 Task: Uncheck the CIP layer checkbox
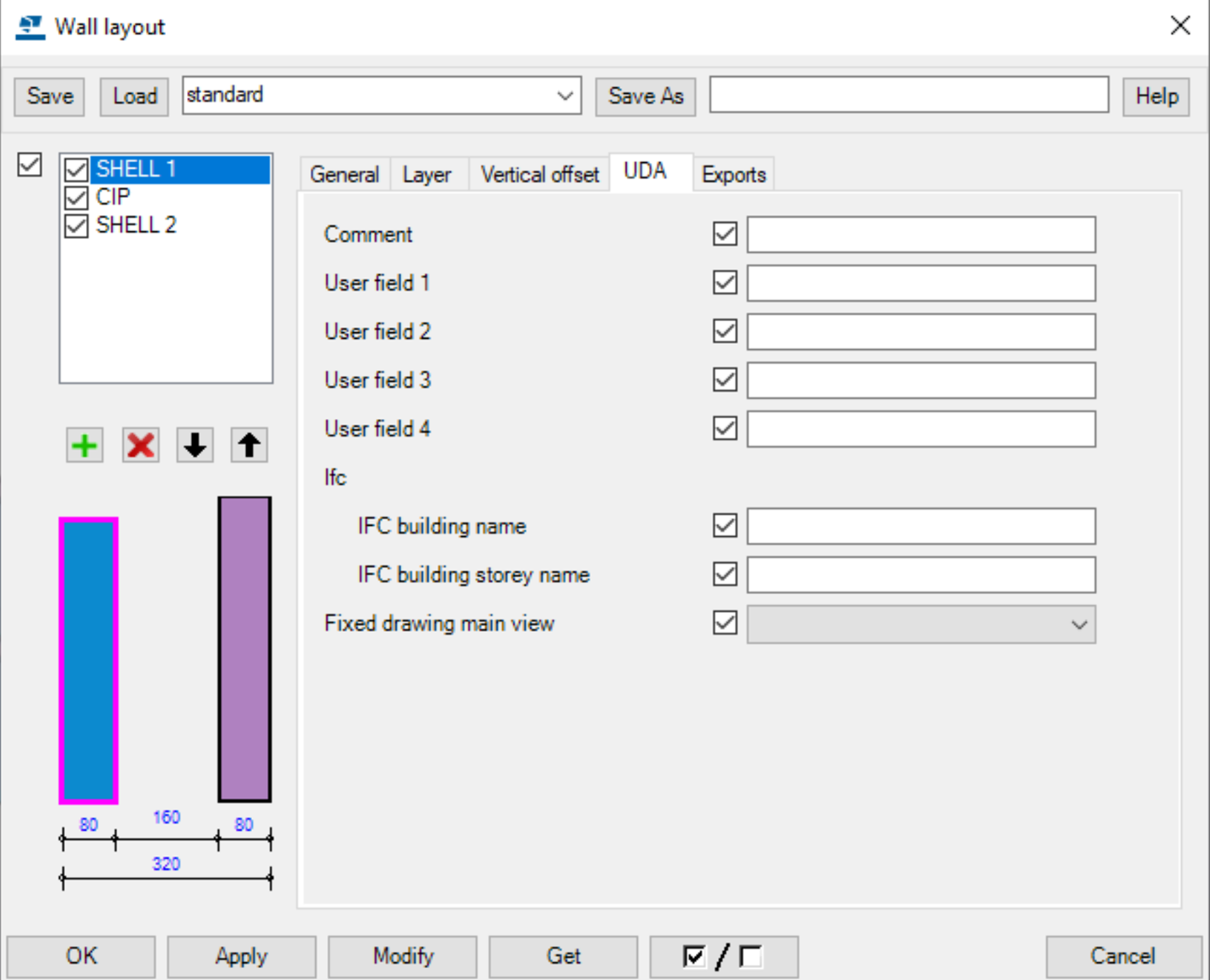tap(77, 198)
